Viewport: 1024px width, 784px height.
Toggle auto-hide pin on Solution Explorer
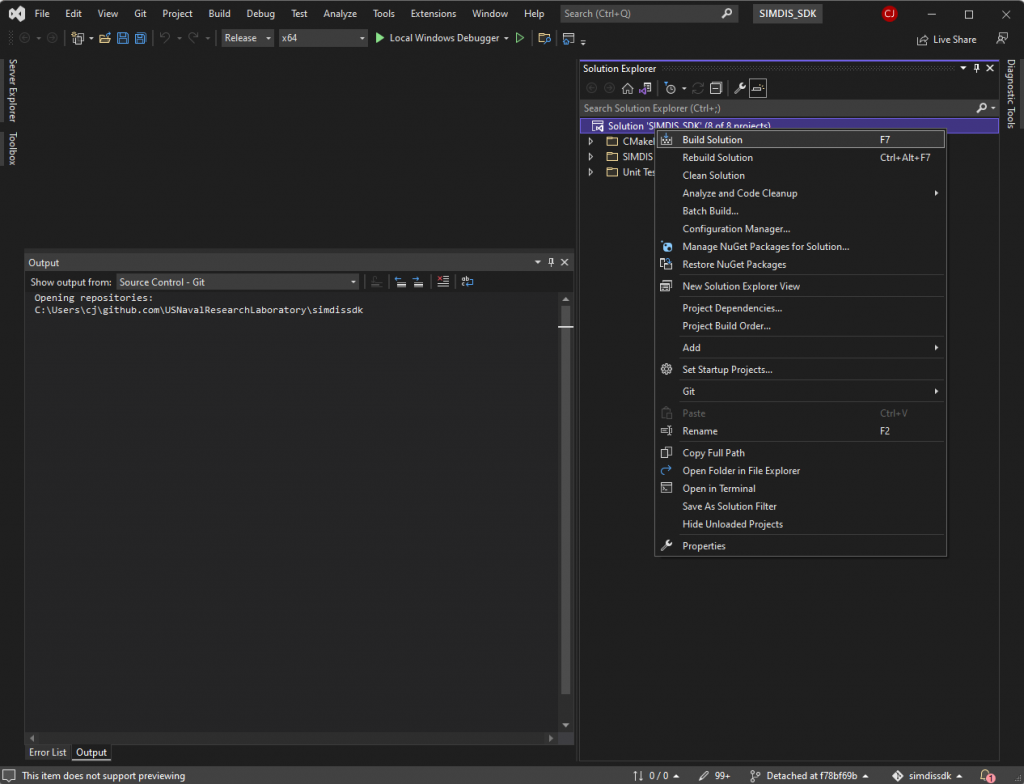point(976,69)
